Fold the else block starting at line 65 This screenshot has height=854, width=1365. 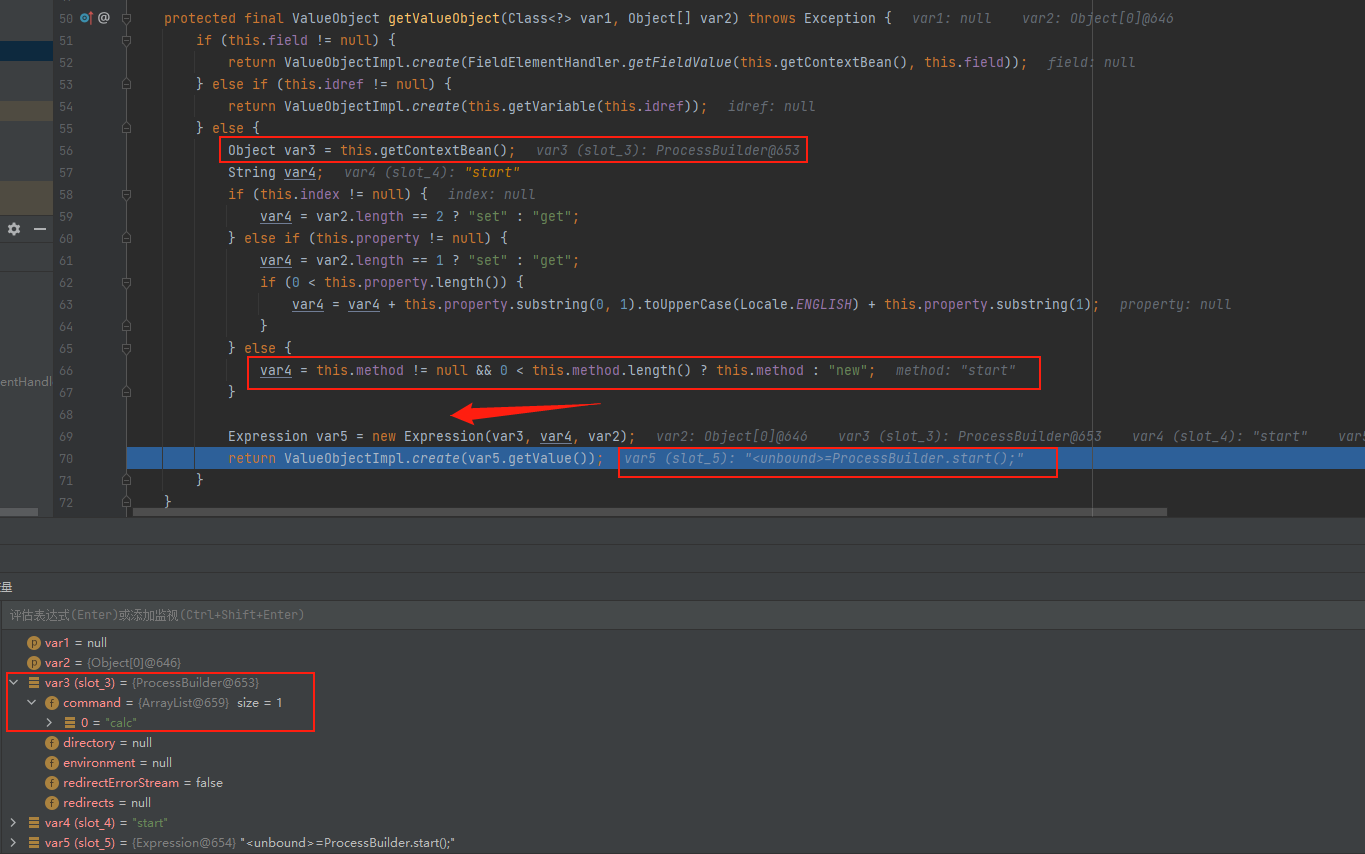[126, 348]
